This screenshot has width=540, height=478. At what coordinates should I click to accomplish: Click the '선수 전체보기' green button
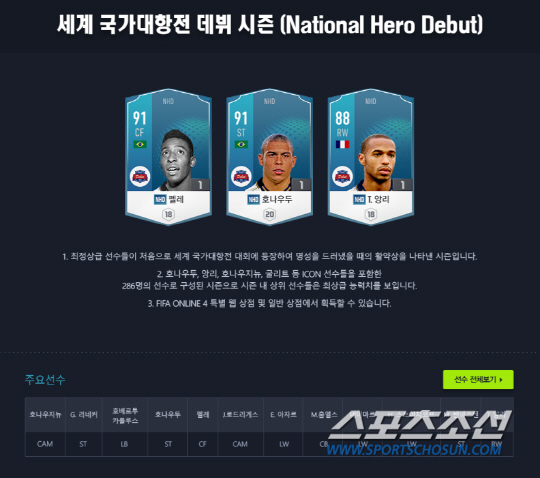(478, 380)
